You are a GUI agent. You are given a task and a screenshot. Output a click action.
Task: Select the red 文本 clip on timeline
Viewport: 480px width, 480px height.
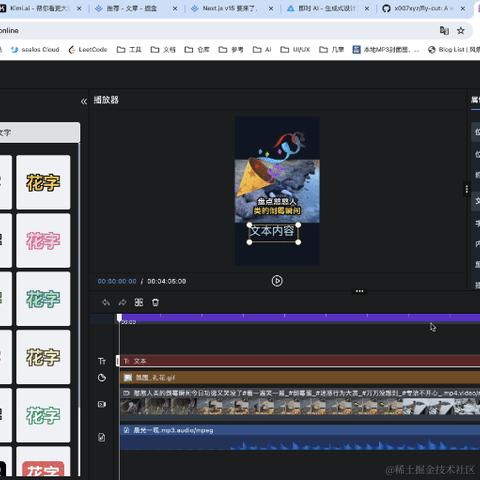[300, 361]
